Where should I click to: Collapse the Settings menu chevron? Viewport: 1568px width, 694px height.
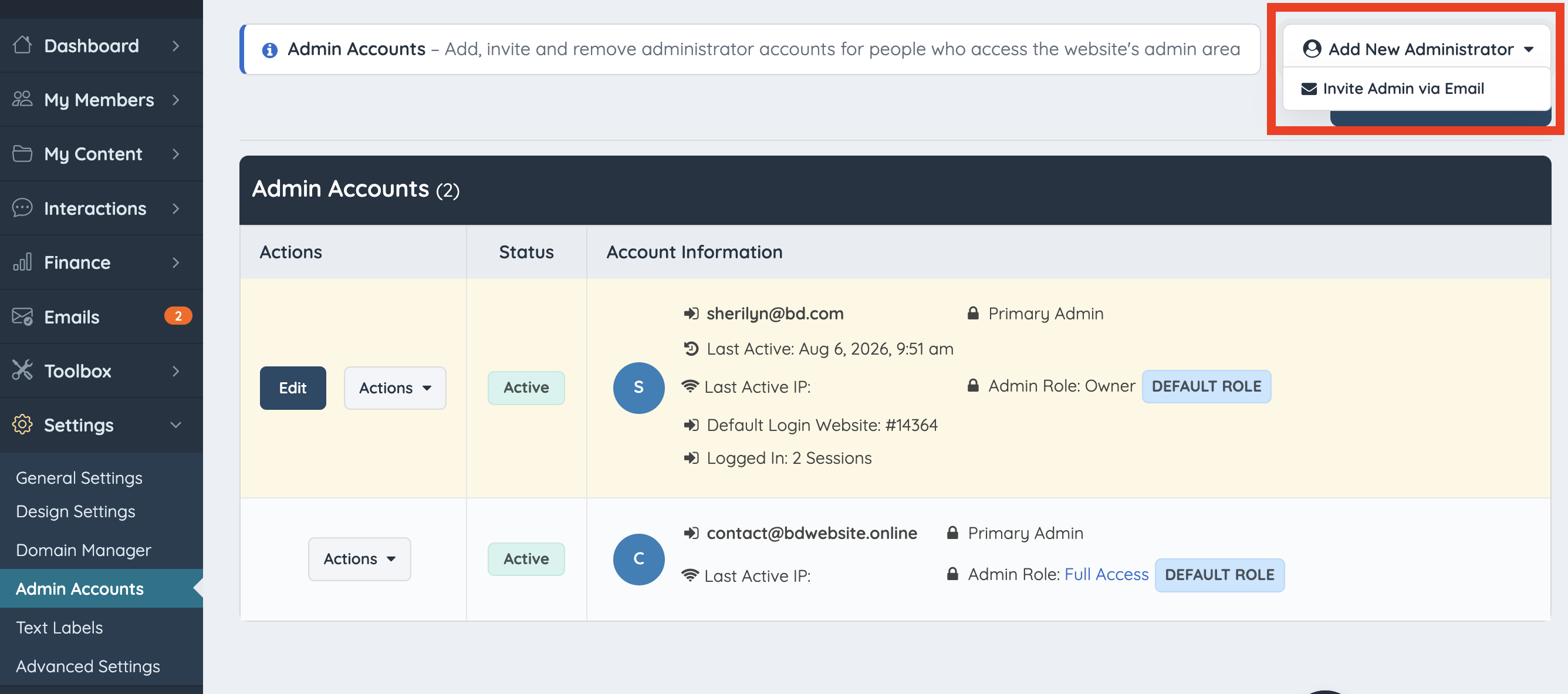[x=176, y=425]
